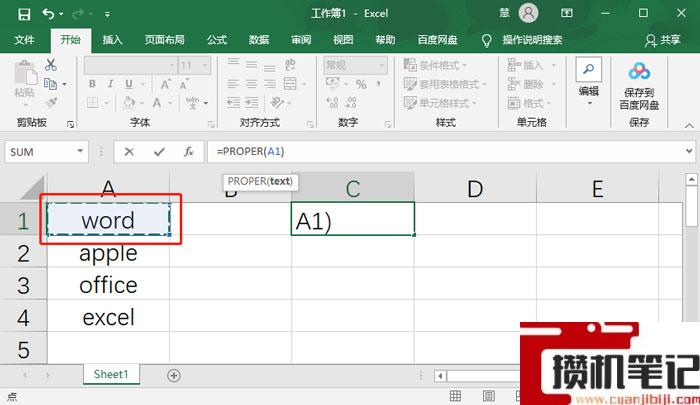The height and width of the screenshot is (405, 700).
Task: Open the 文件 menu
Action: coord(24,40)
